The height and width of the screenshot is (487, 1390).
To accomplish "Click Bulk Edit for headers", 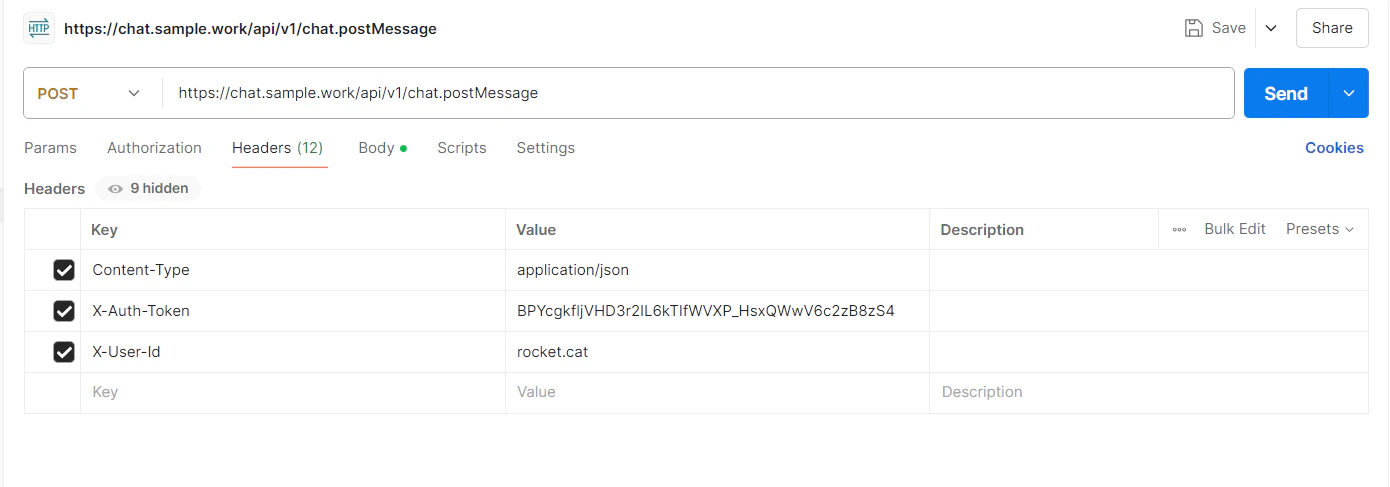I will pos(1235,229).
